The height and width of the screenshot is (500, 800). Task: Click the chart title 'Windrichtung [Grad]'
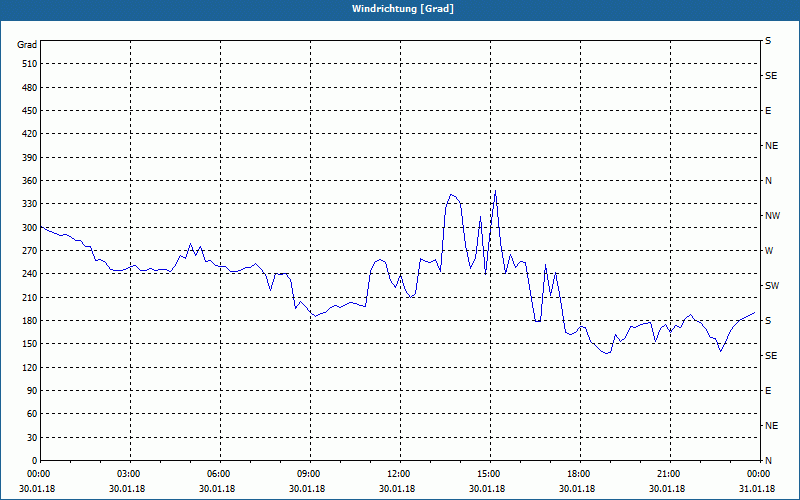(403, 9)
